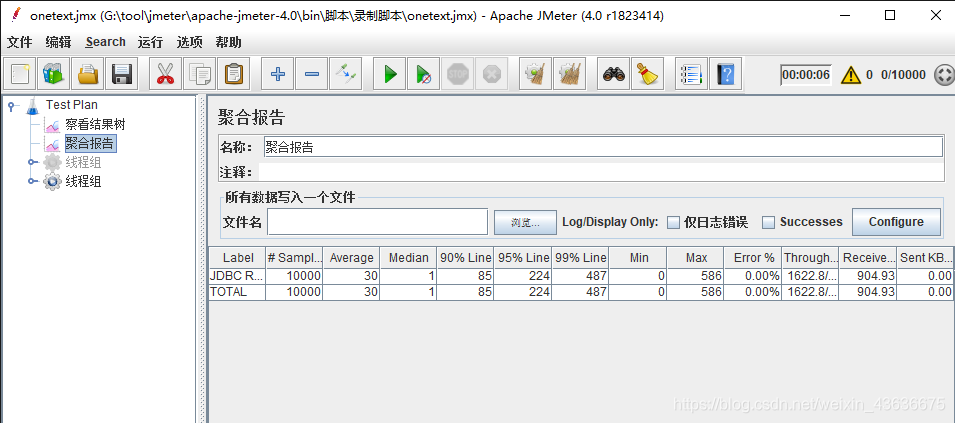Click the Sent KB column header
The width and height of the screenshot is (955, 423).
click(925, 257)
